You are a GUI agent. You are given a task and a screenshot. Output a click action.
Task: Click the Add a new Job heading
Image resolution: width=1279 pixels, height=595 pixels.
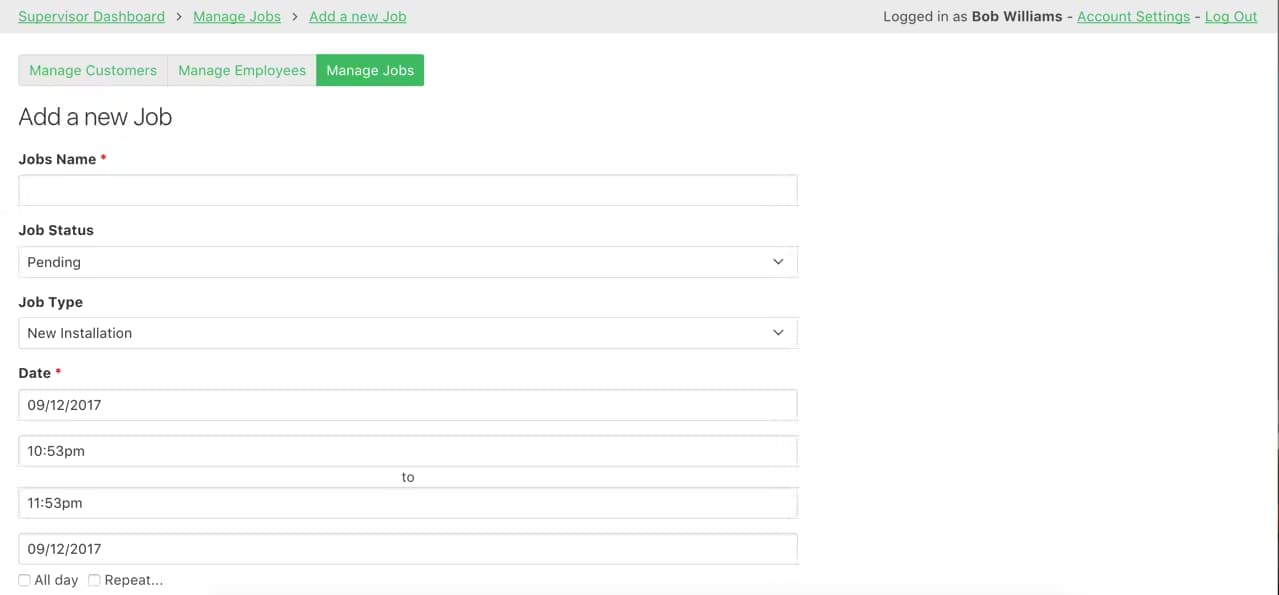point(95,117)
